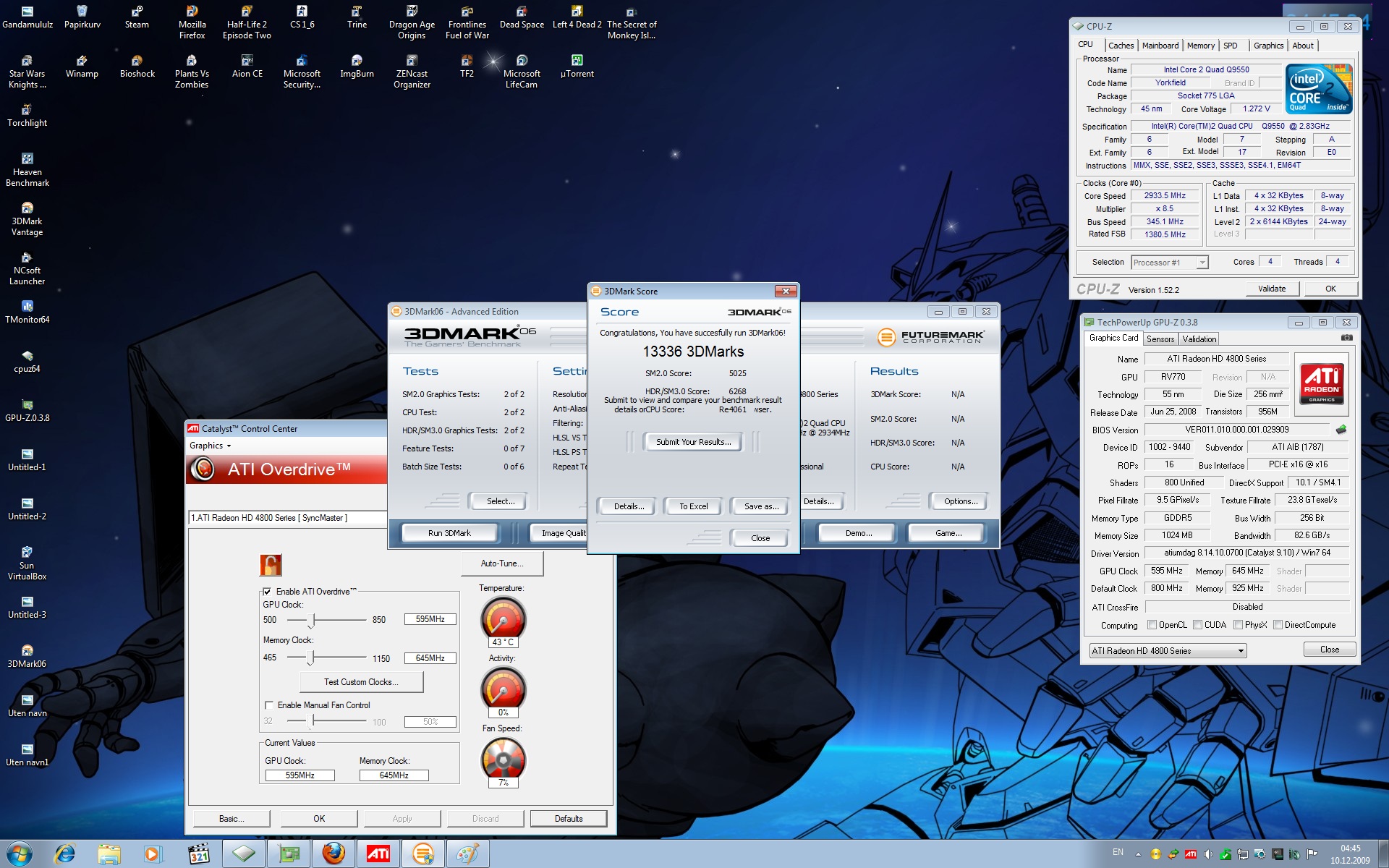1389x868 pixels.
Task: Click the Windows Start orb
Action: point(19,854)
